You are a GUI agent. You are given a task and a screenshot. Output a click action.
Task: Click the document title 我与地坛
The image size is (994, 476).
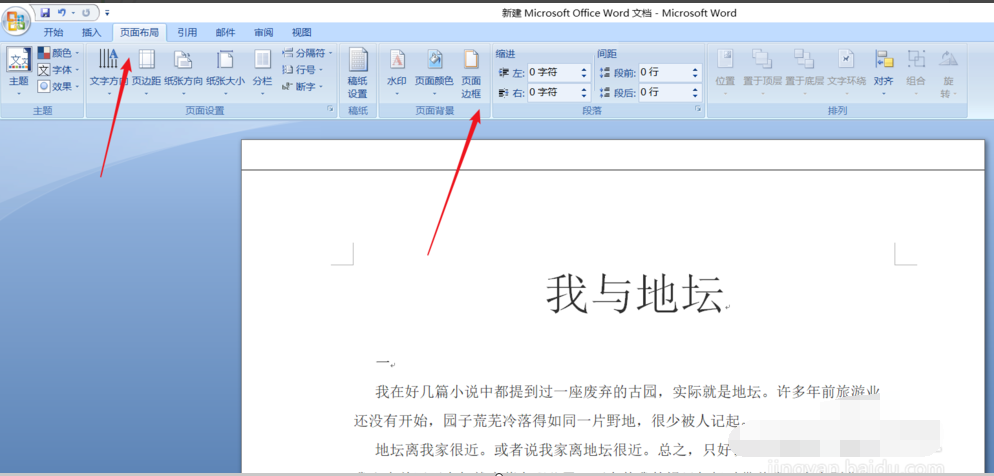[635, 294]
